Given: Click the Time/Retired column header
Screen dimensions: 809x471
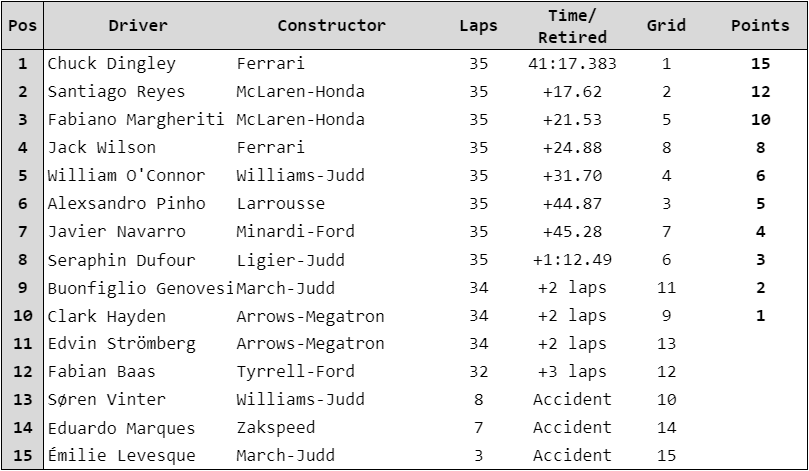Looking at the screenshot, I should click(572, 26).
